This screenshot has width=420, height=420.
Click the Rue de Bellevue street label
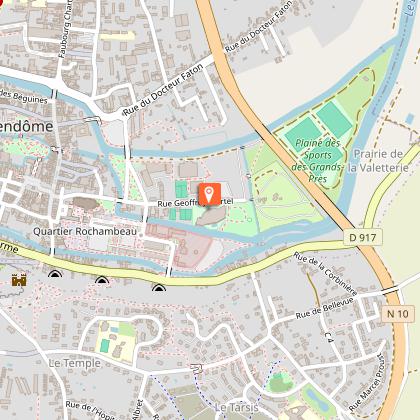(x=324, y=308)
